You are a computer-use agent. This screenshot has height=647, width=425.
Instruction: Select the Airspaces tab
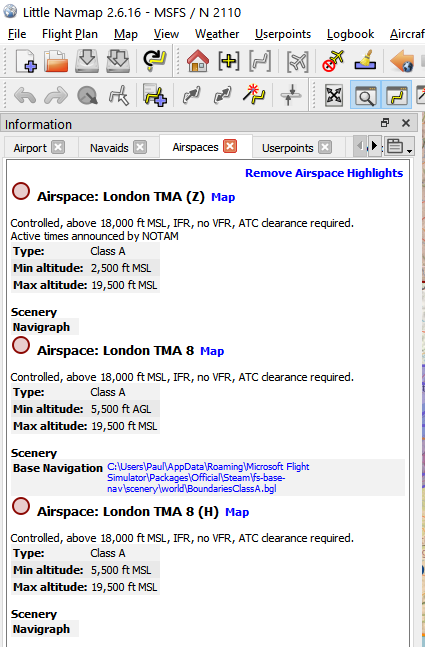pos(205,147)
